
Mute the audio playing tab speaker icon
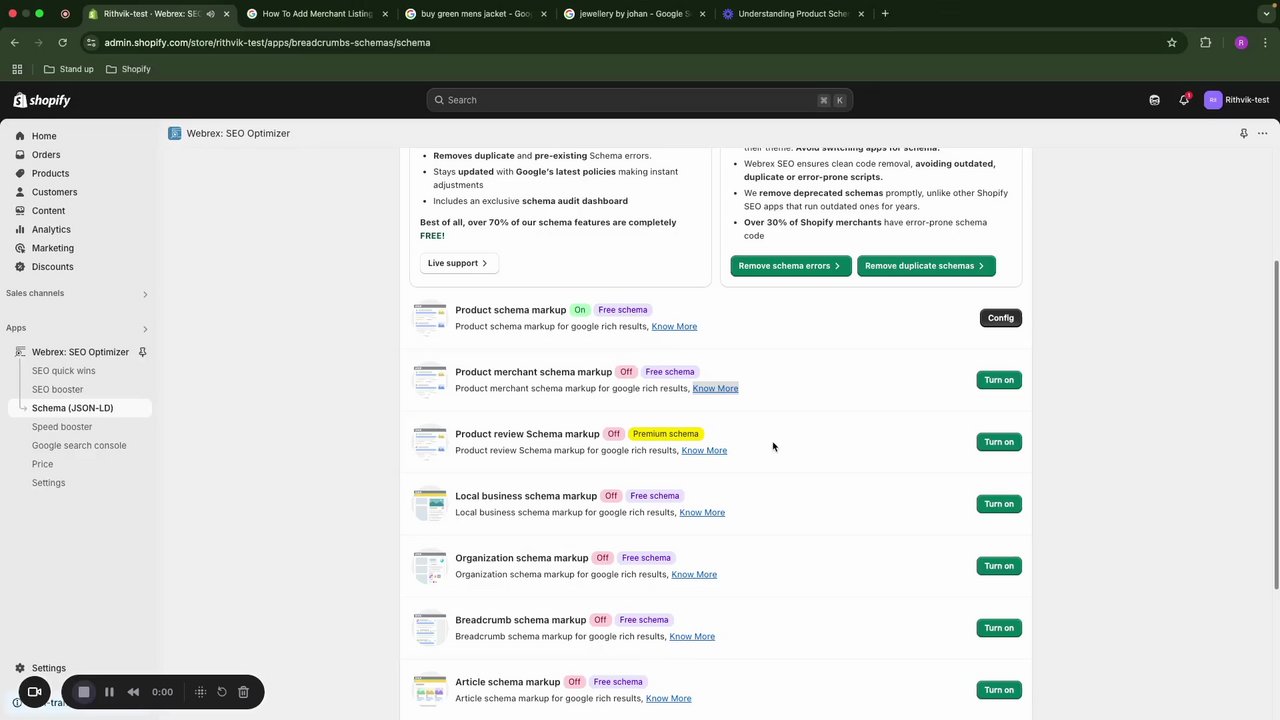(210, 14)
